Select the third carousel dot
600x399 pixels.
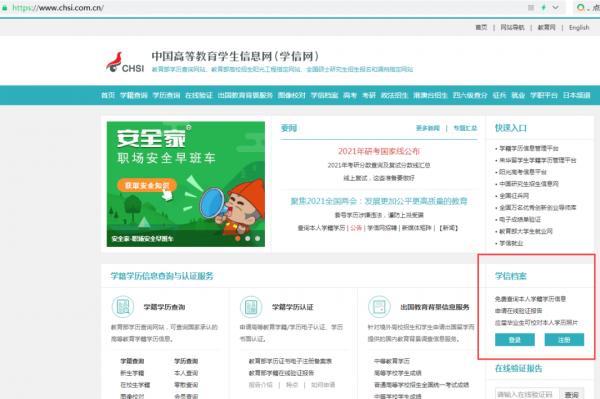click(258, 238)
